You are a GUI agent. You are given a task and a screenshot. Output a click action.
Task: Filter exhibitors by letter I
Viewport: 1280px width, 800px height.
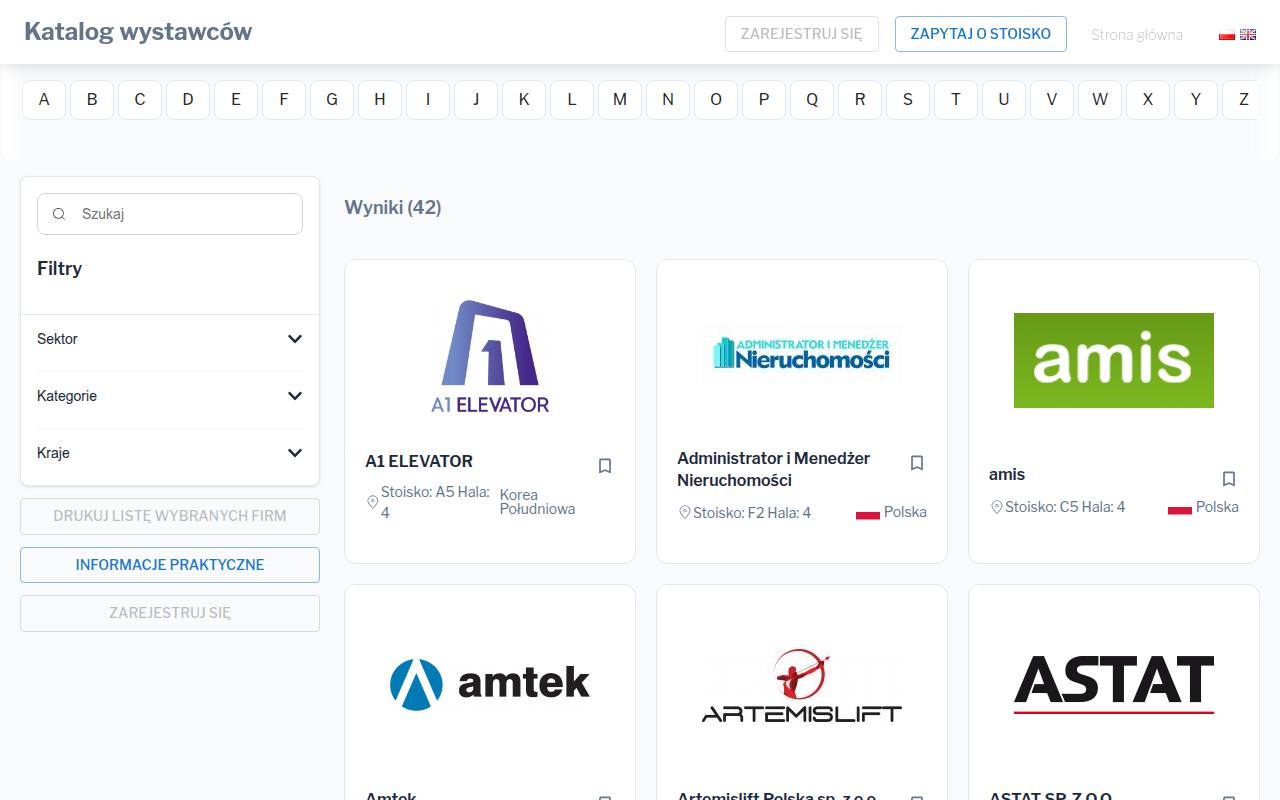pos(428,100)
